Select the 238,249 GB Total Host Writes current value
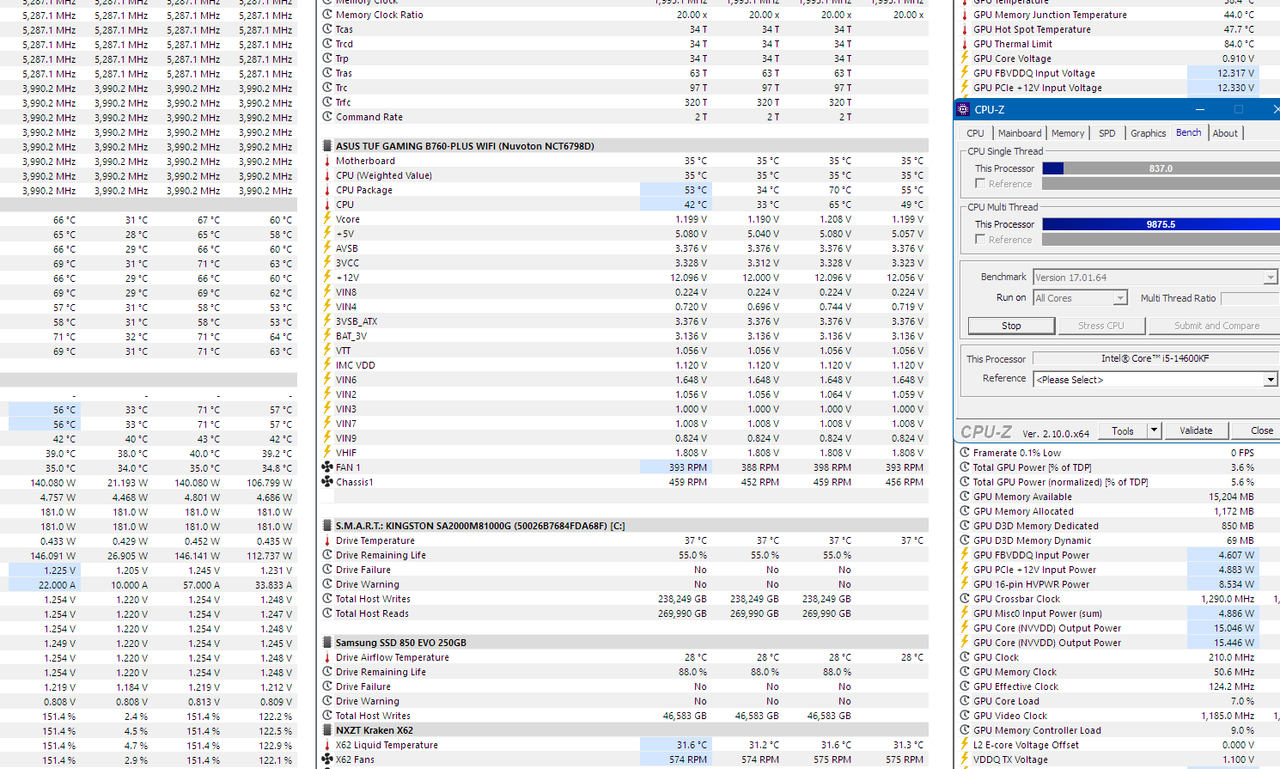 click(x=680, y=599)
